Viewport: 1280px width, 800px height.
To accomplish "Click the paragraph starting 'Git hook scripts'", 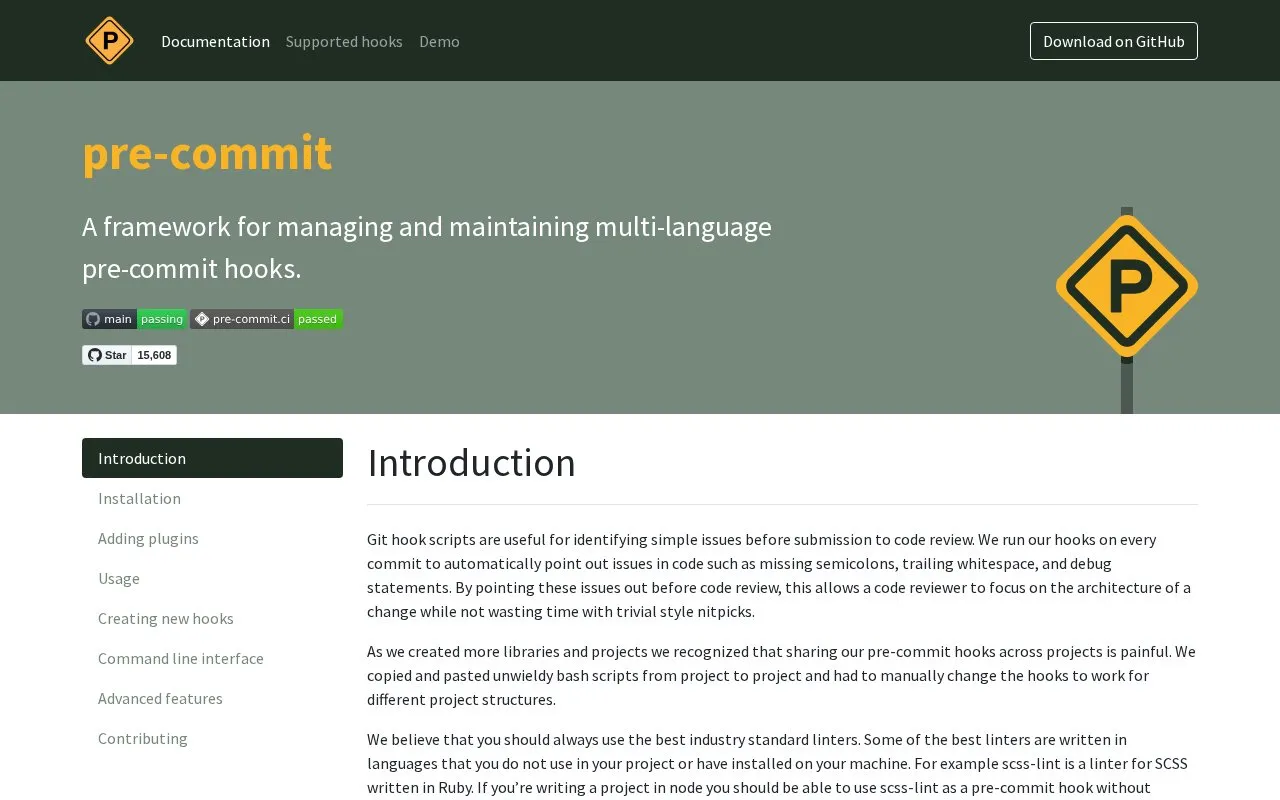I will click(x=782, y=575).
